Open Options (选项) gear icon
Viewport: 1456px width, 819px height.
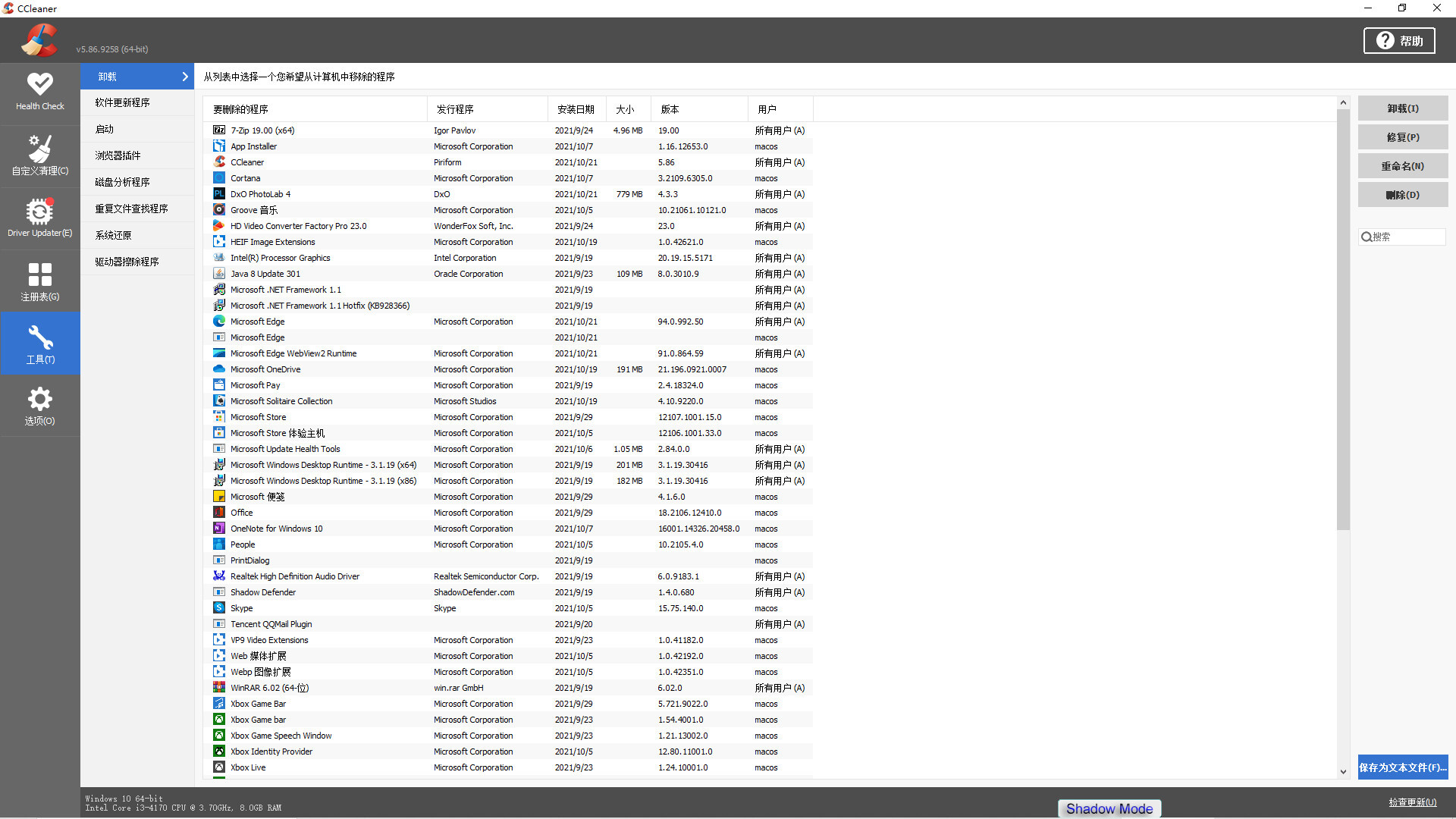coord(40,406)
